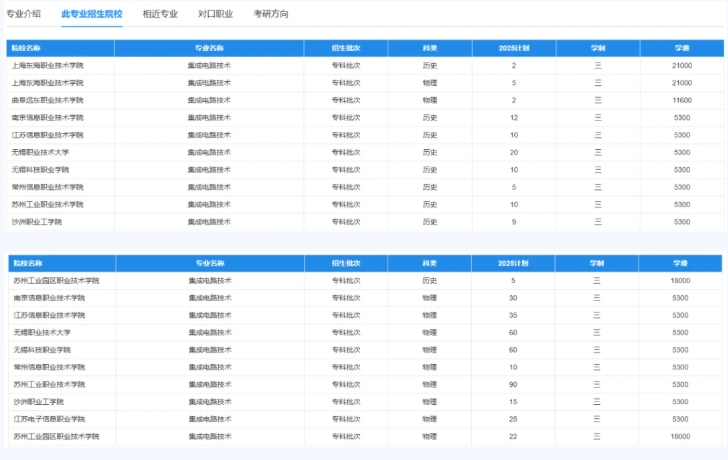Click 苏州工业园区职业技术学院 in its 历史 row

pos(56,280)
